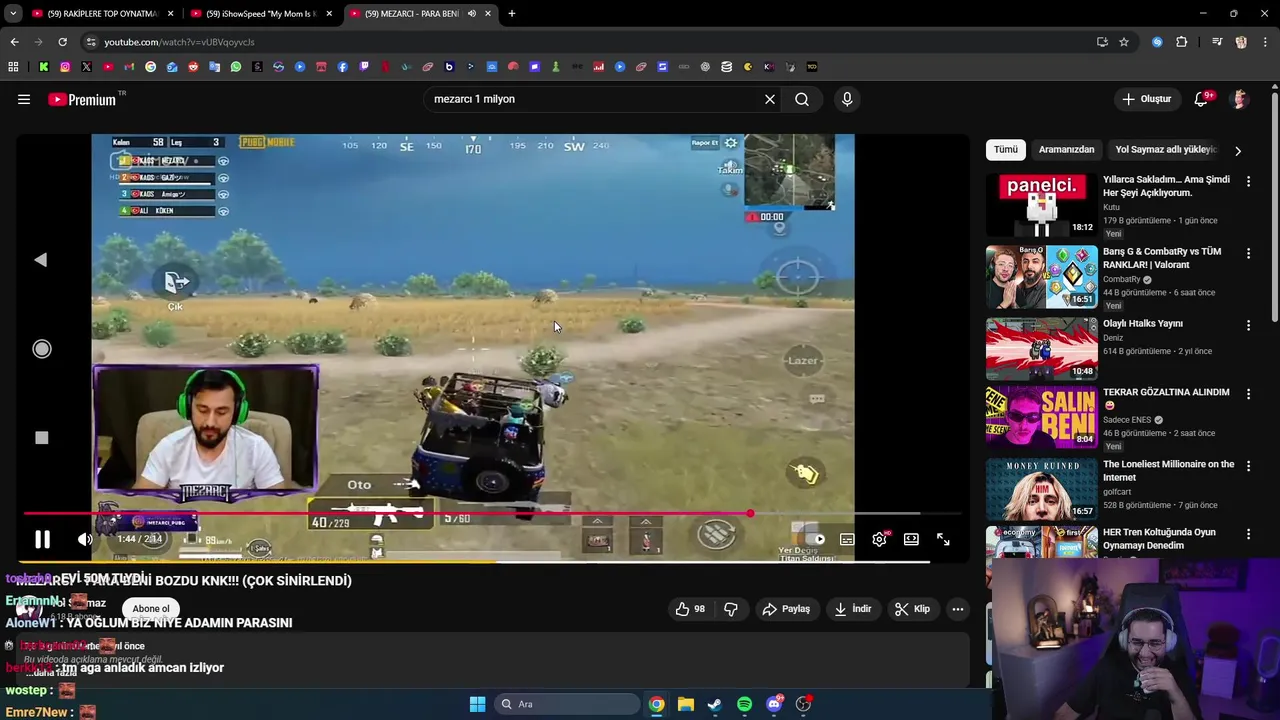Click 'Oluştur' create button
Screen dimensions: 1280x720
pyautogui.click(x=1146, y=99)
